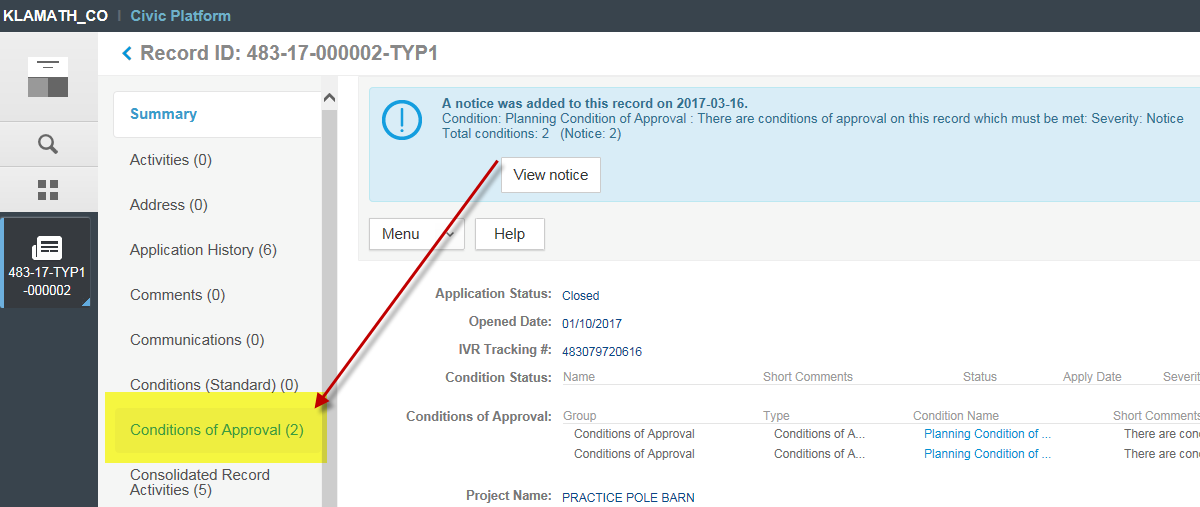Open the Summary tab
Screen dimensions: 1200x507
[163, 114]
